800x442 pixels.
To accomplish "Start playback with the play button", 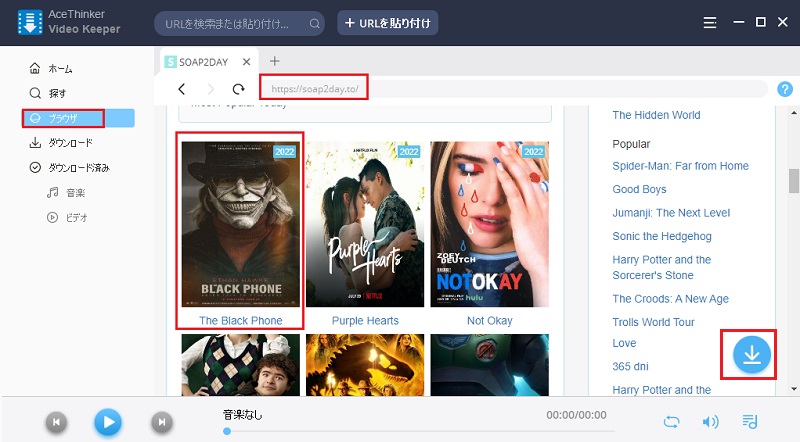I will coord(108,422).
